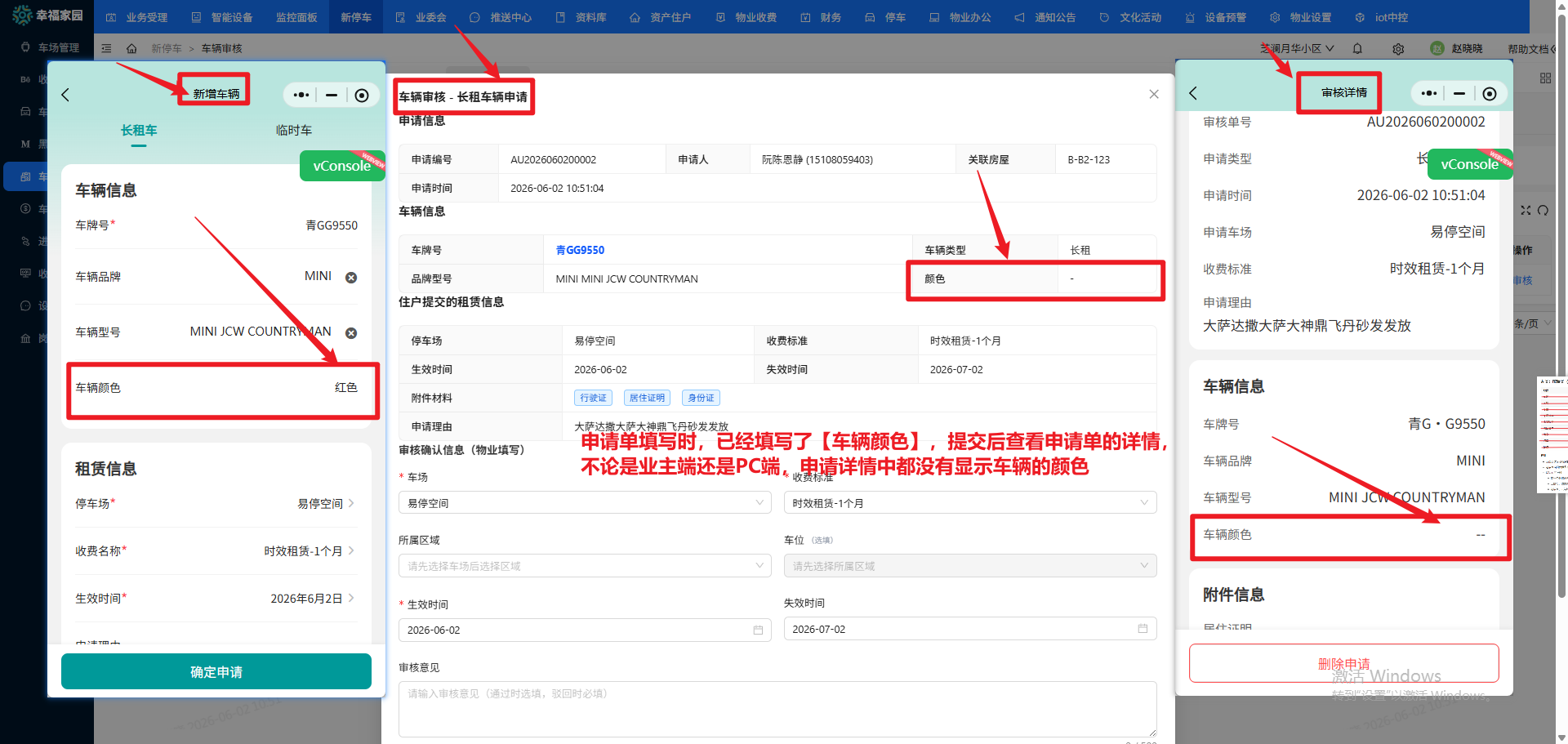This screenshot has height=744, width=1568.
Task: Open the 车场 易停空间 dropdown
Action: [x=585, y=503]
